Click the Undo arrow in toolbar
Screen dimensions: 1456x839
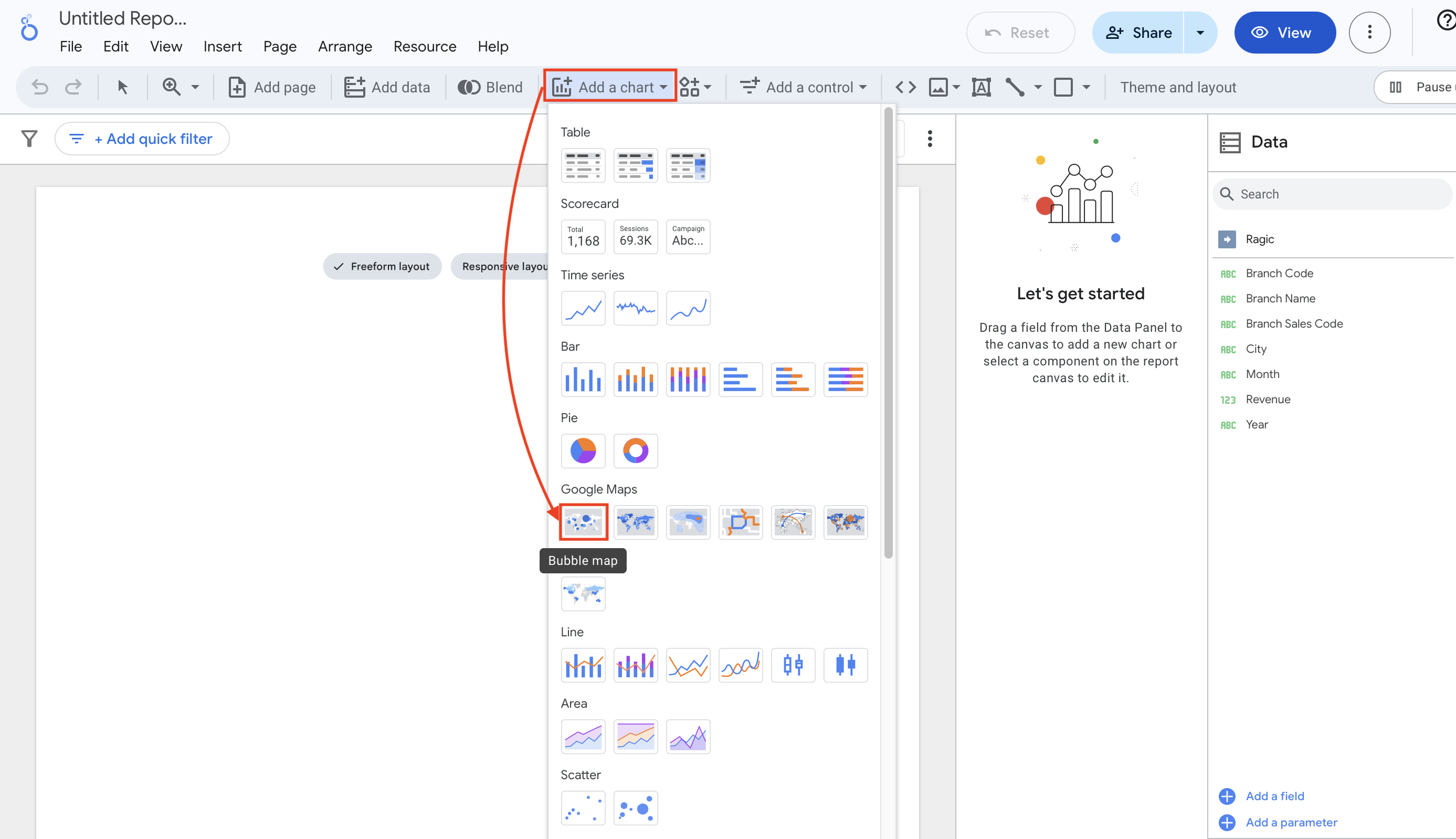(40, 87)
